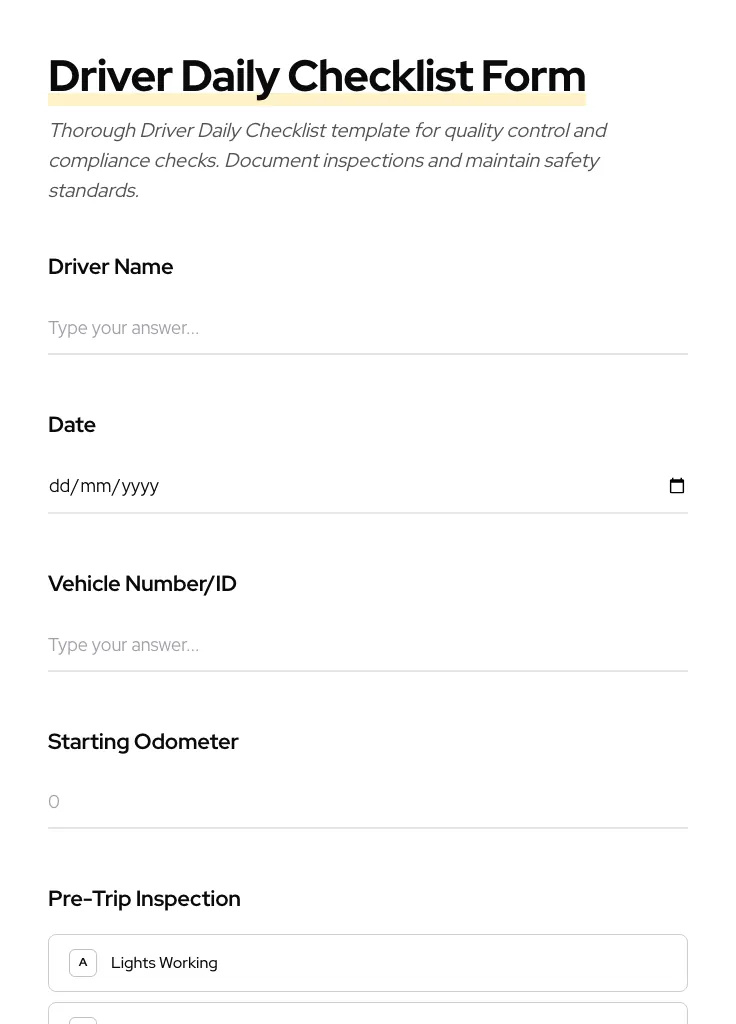Click the italic form description text
Image resolution: width=736 pixels, height=1024 pixels.
tap(328, 160)
